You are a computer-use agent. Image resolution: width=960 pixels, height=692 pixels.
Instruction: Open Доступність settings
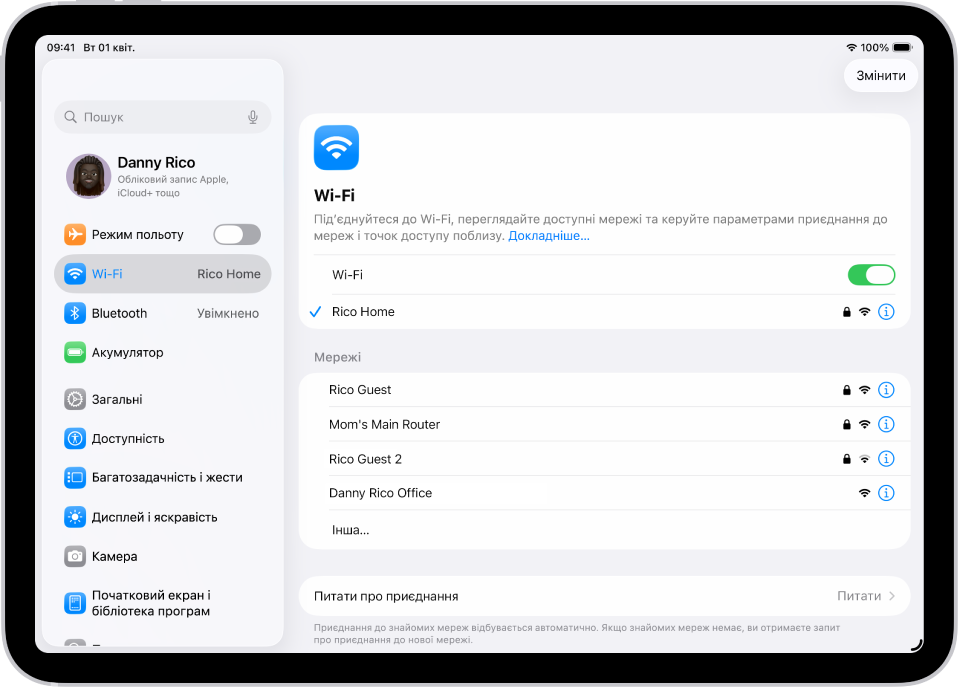tap(163, 438)
